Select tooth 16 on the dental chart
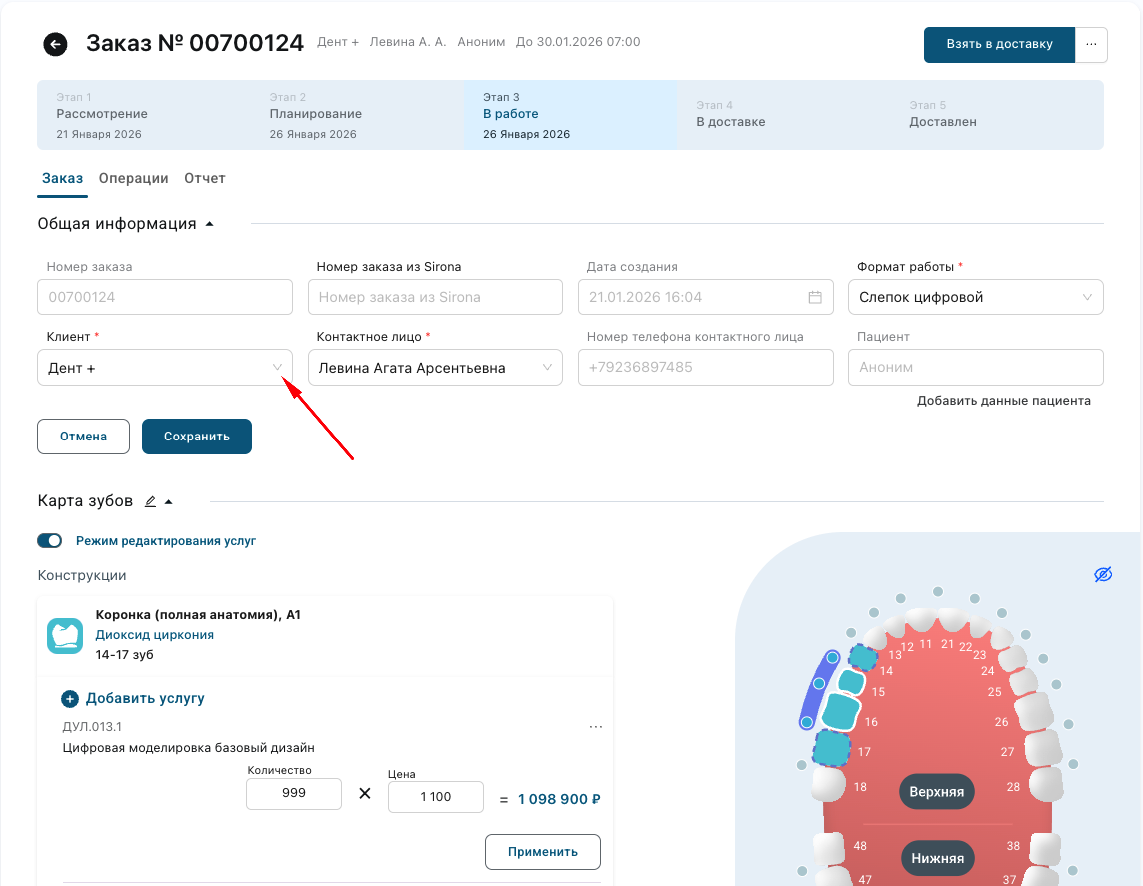The height and width of the screenshot is (886, 1143). (840, 711)
